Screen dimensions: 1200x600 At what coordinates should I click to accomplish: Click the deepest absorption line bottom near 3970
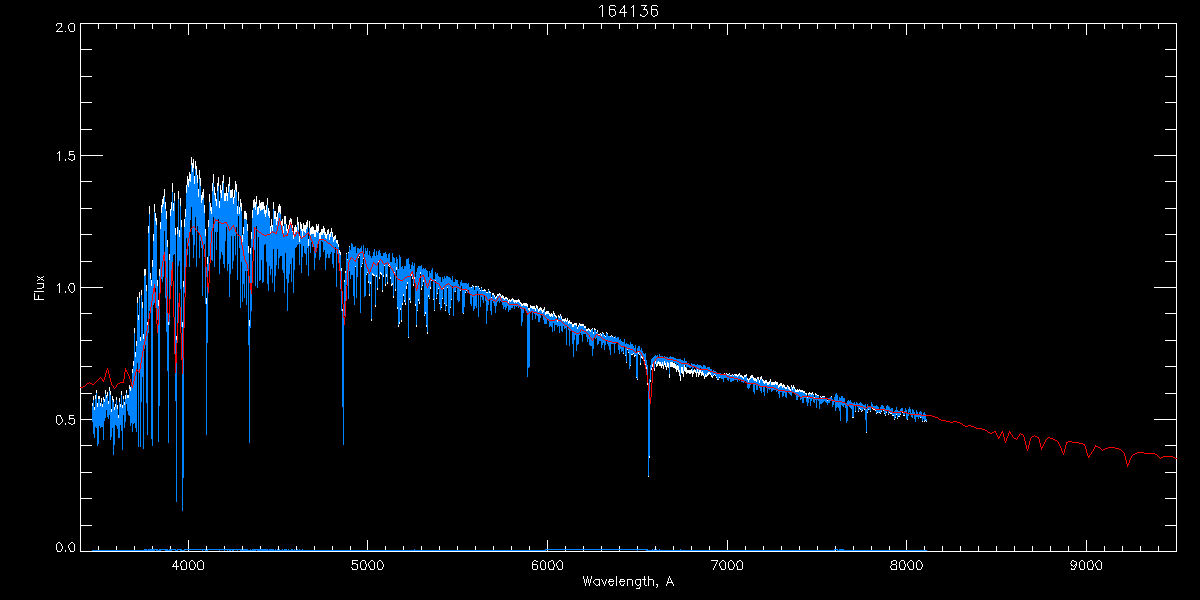click(182, 509)
